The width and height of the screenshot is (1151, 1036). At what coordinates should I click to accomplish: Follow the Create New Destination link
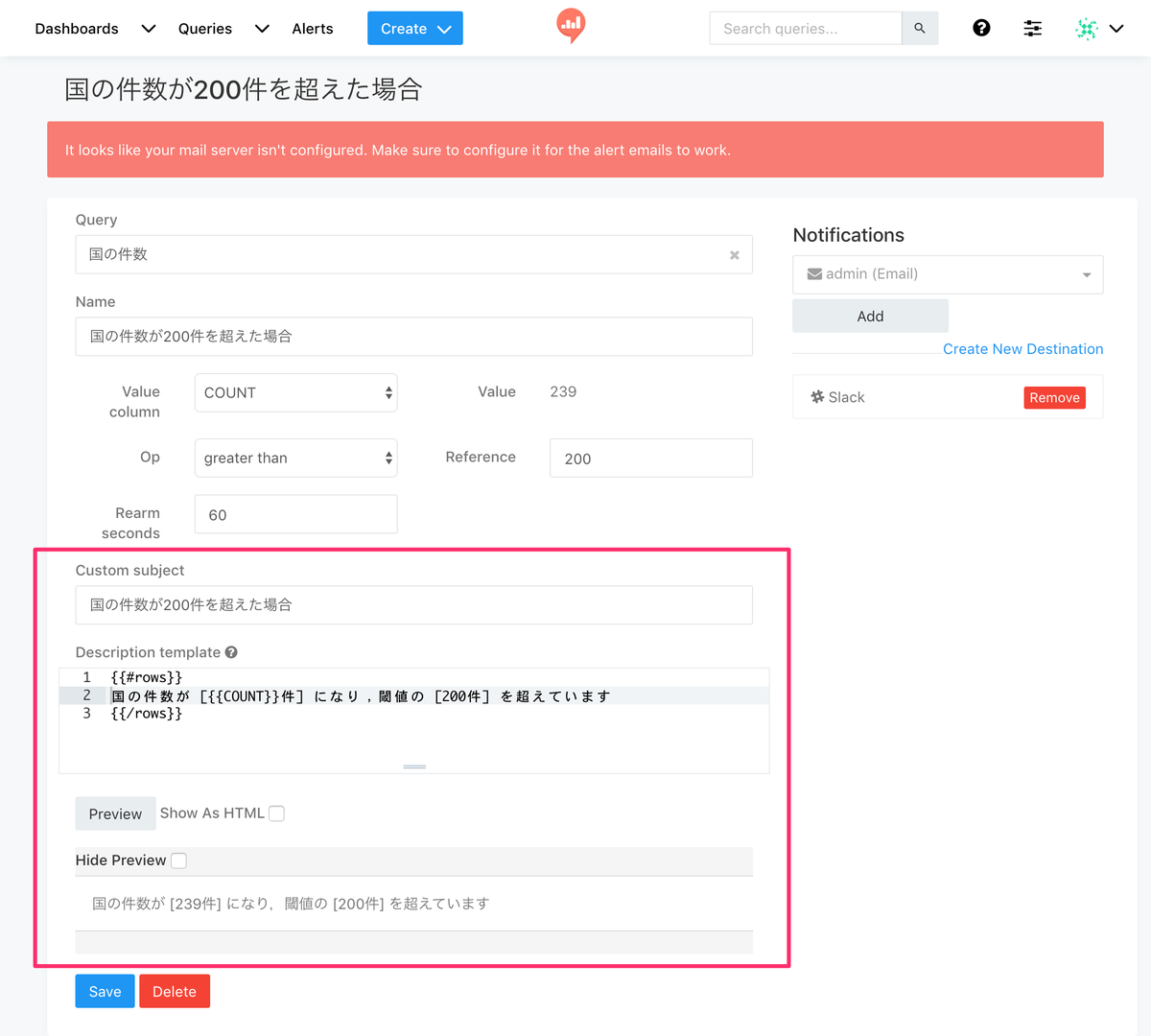click(1022, 349)
